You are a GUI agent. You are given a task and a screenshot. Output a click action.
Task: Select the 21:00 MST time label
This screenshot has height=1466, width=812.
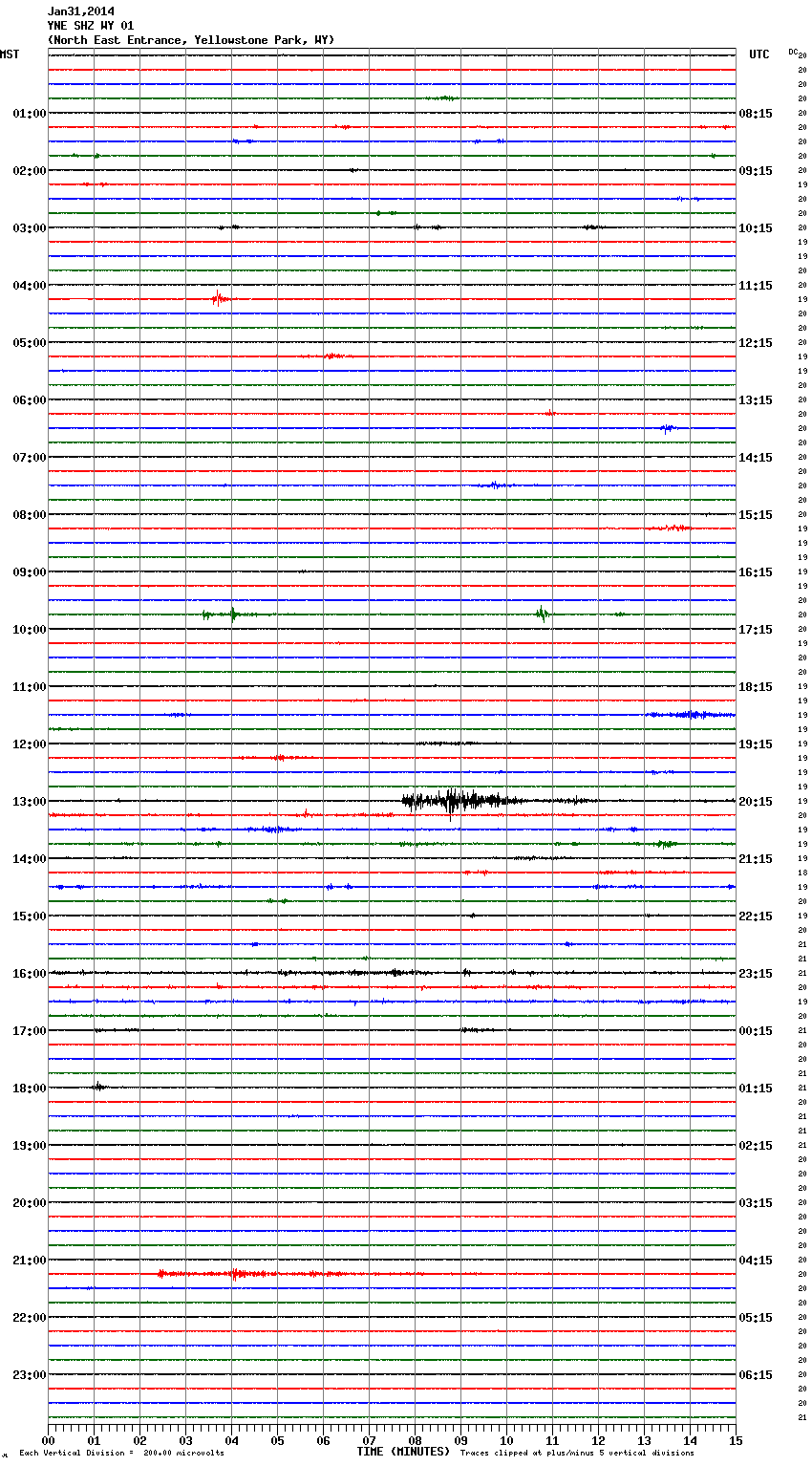(29, 1261)
